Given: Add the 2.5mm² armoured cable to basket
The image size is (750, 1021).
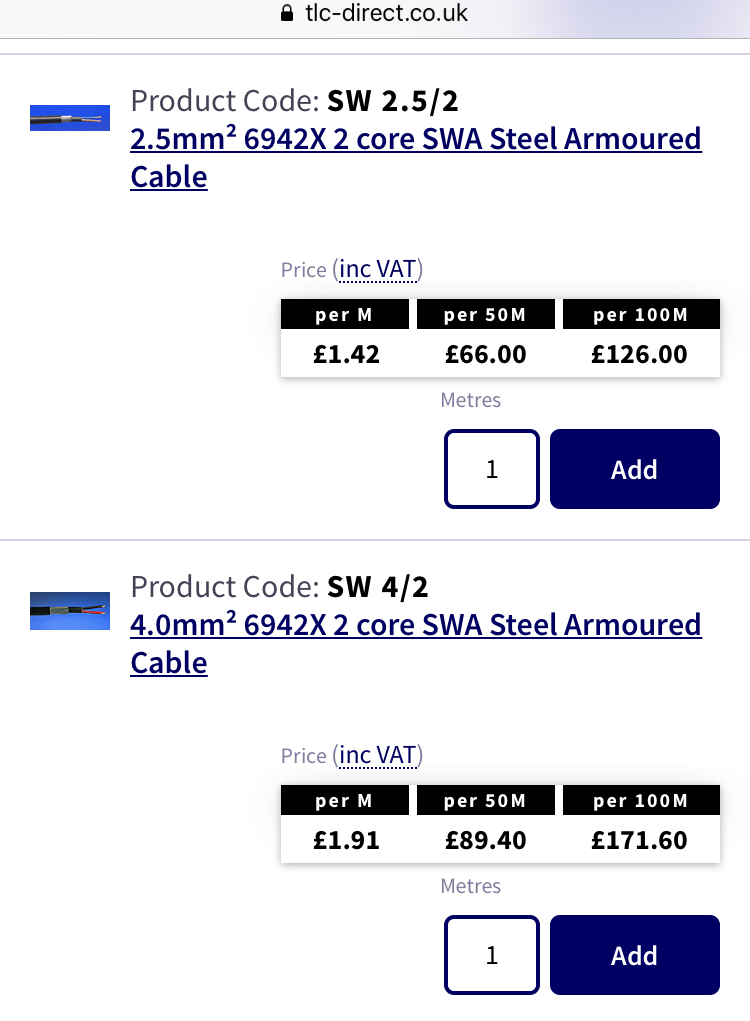Looking at the screenshot, I should 634,469.
